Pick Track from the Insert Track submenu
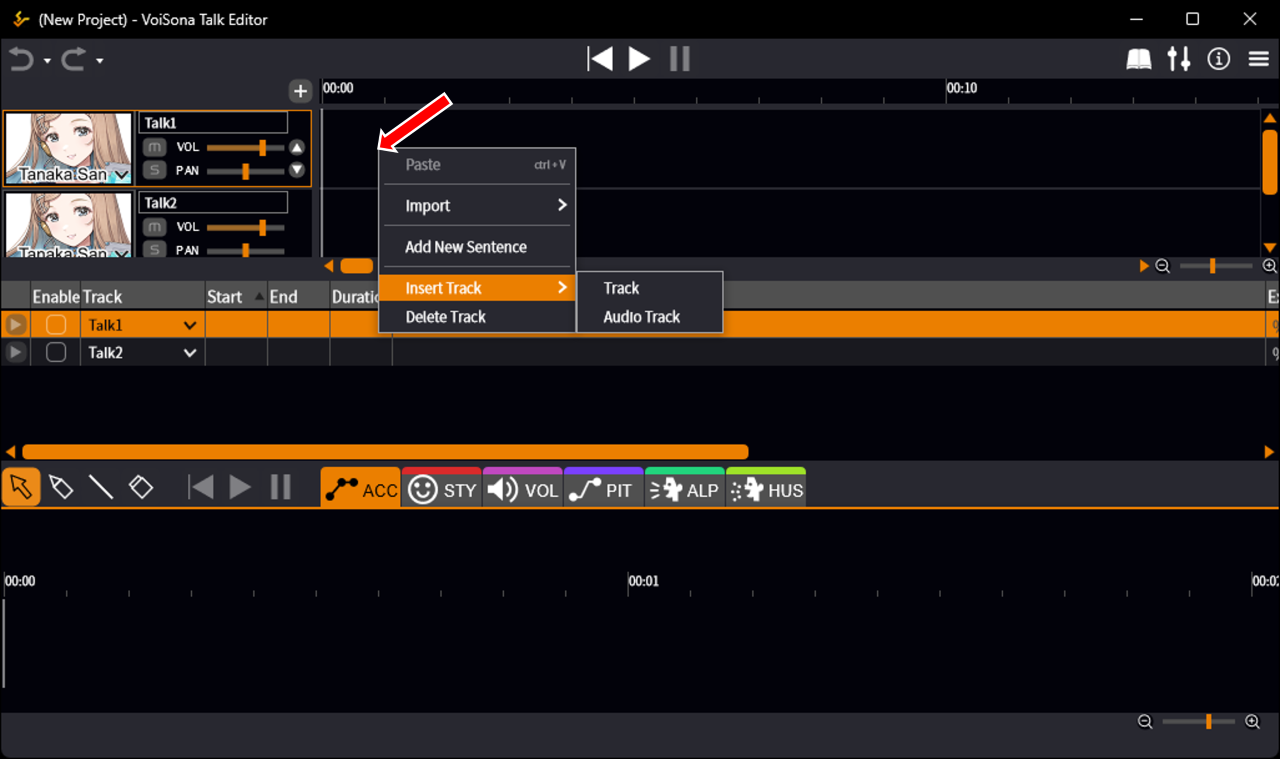Image resolution: width=1280 pixels, height=759 pixels. click(x=649, y=288)
